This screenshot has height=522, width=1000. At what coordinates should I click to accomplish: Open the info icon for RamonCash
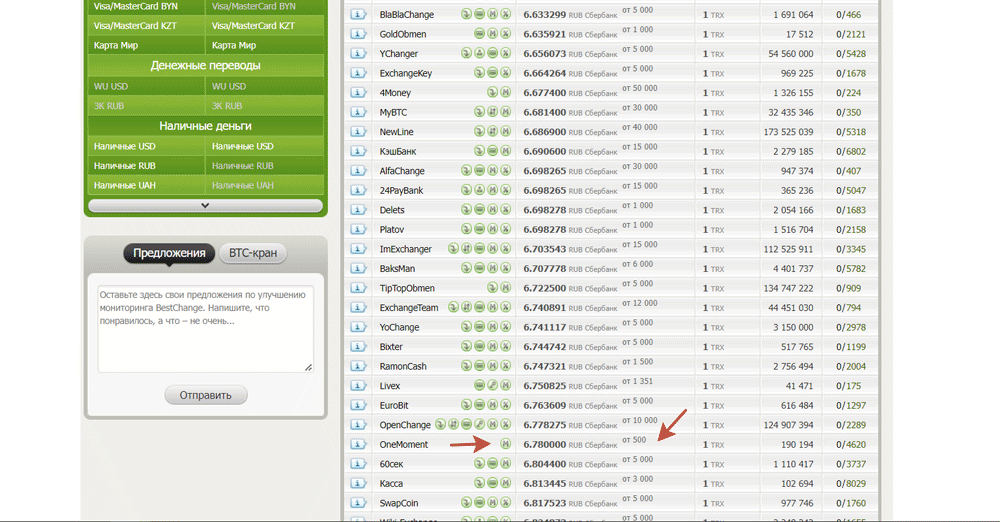click(358, 366)
